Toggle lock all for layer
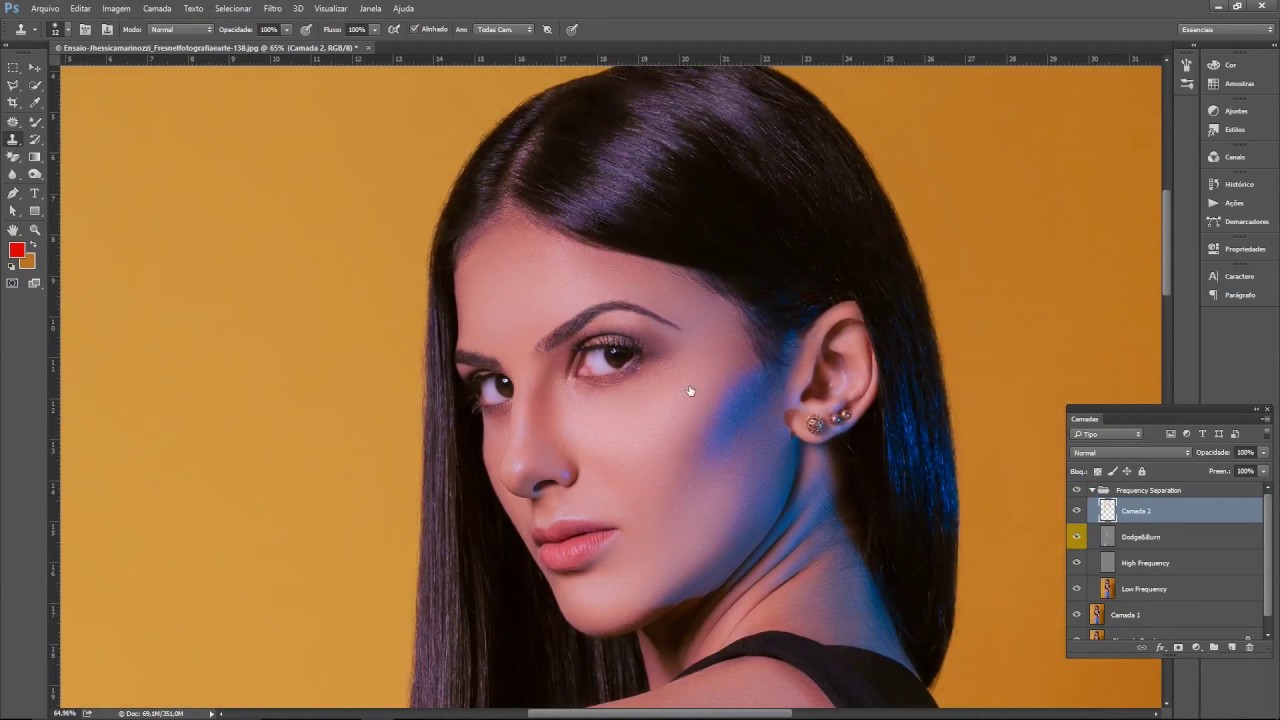1280x720 pixels. click(1142, 472)
